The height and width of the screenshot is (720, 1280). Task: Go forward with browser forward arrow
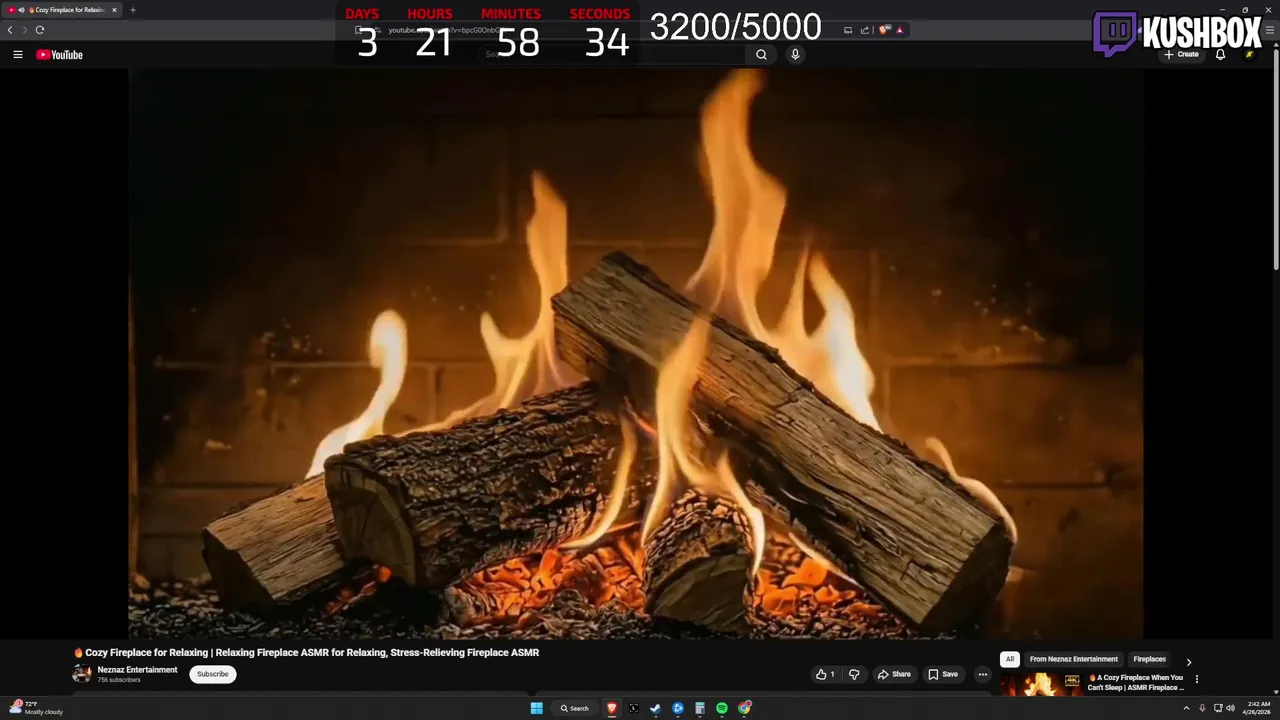click(x=25, y=30)
